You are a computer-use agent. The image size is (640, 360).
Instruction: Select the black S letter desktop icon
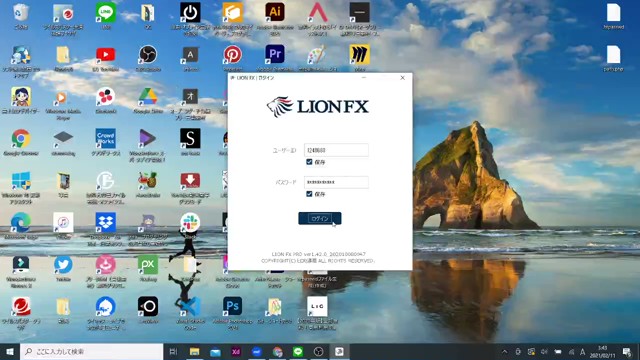coord(190,142)
